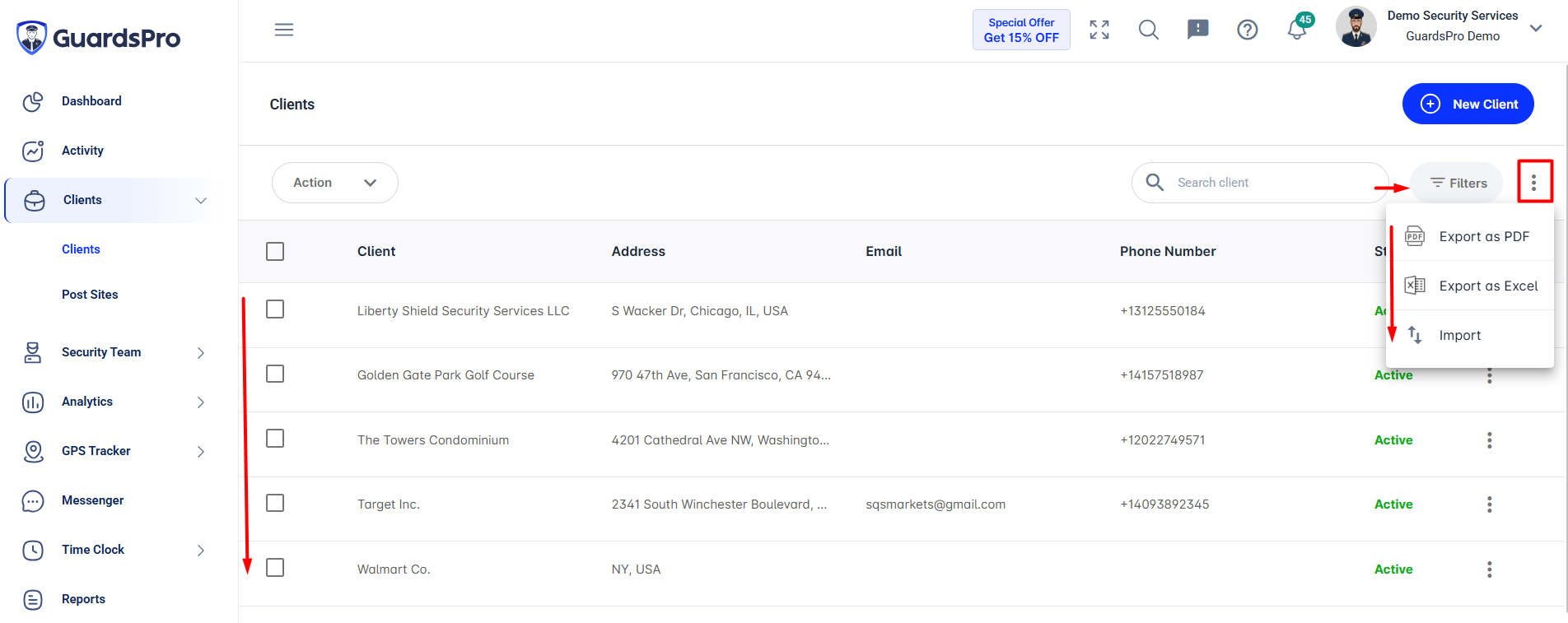Open global search magnifier icon

pyautogui.click(x=1149, y=30)
